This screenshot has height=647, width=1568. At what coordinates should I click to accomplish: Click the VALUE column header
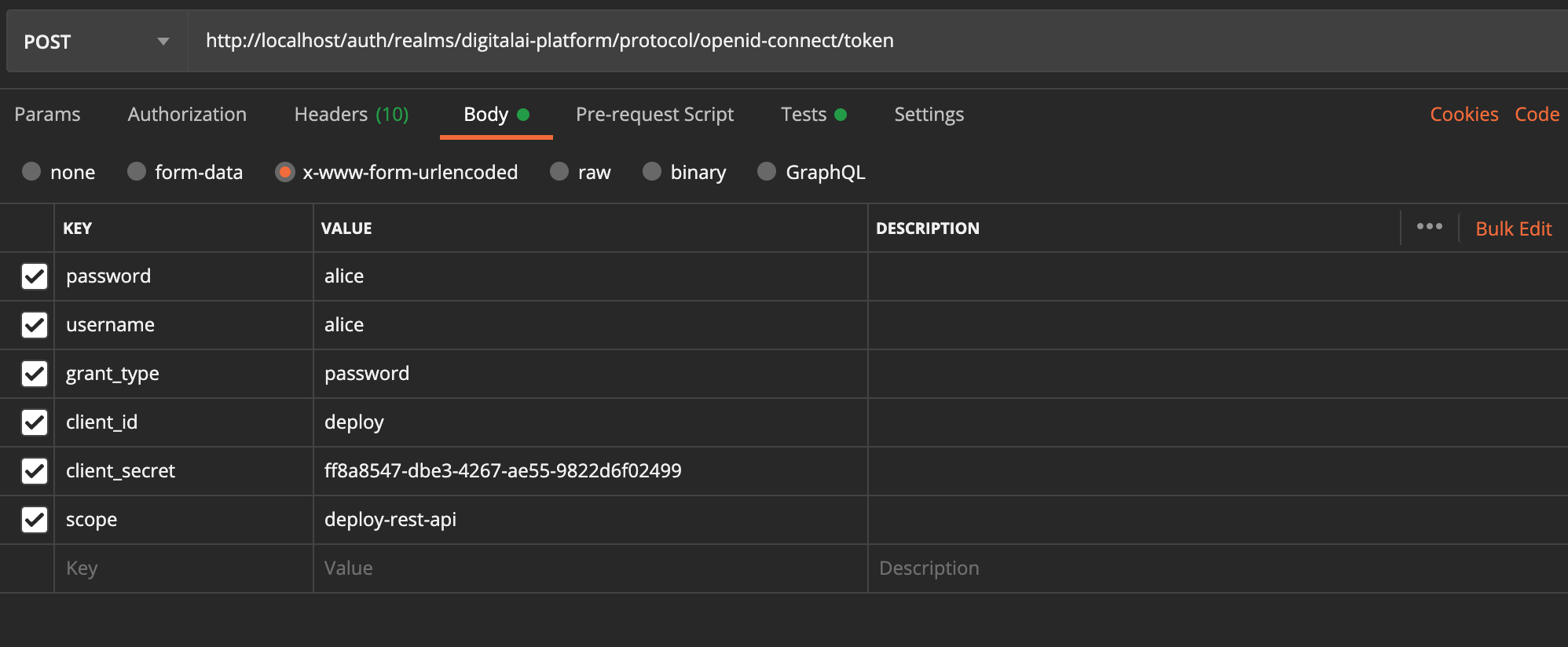coord(346,228)
